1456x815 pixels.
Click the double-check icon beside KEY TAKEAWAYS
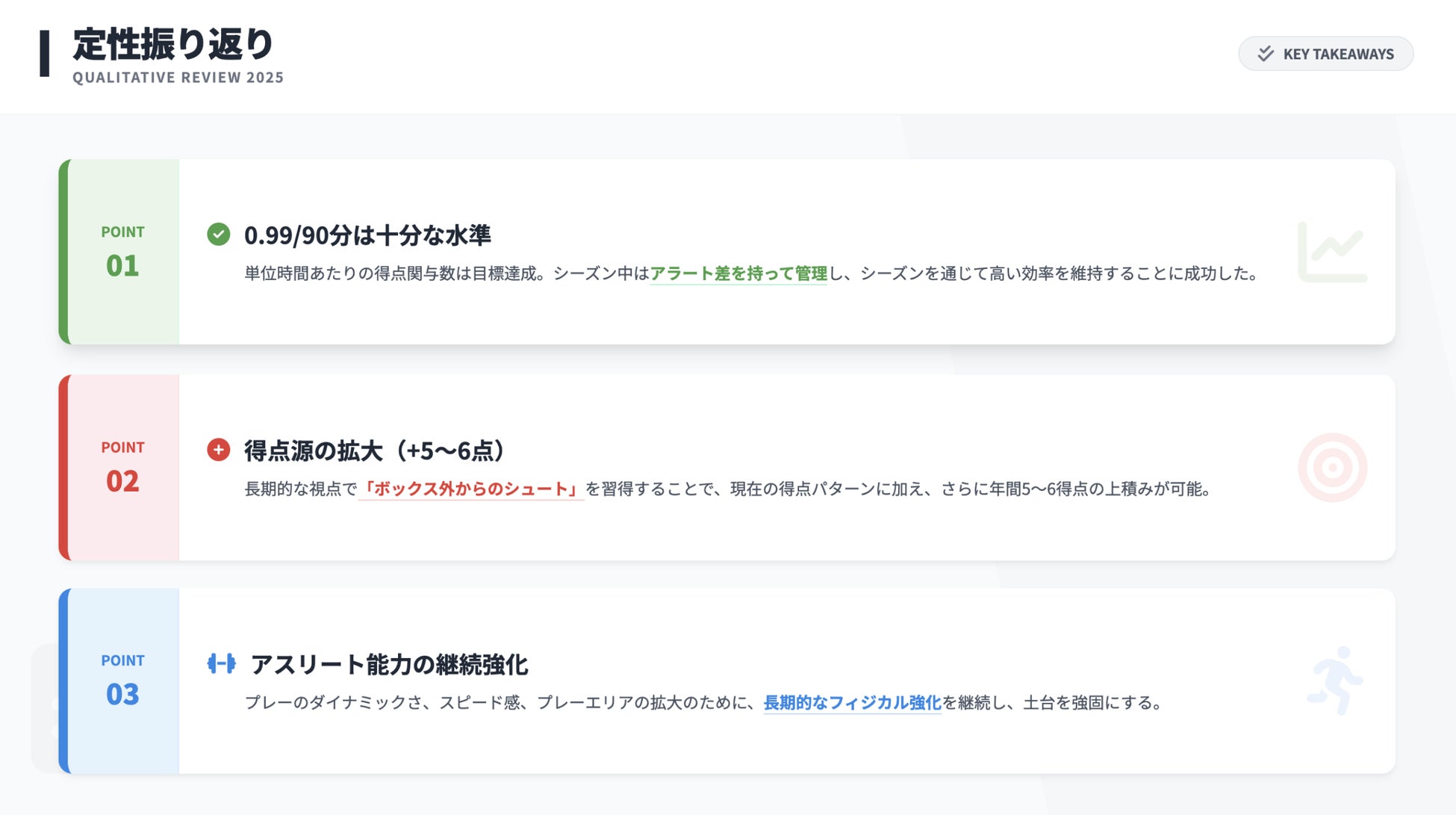[1266, 54]
